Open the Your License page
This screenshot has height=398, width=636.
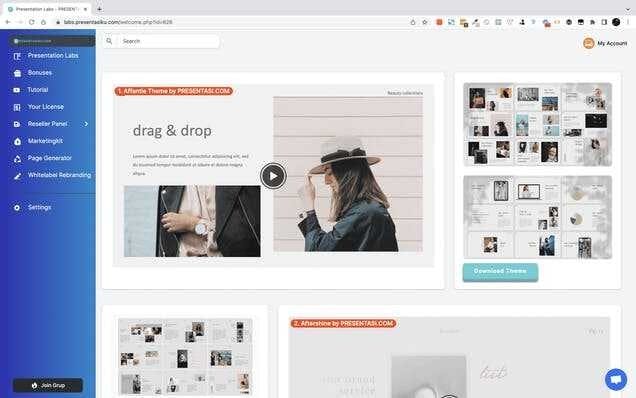click(45, 107)
